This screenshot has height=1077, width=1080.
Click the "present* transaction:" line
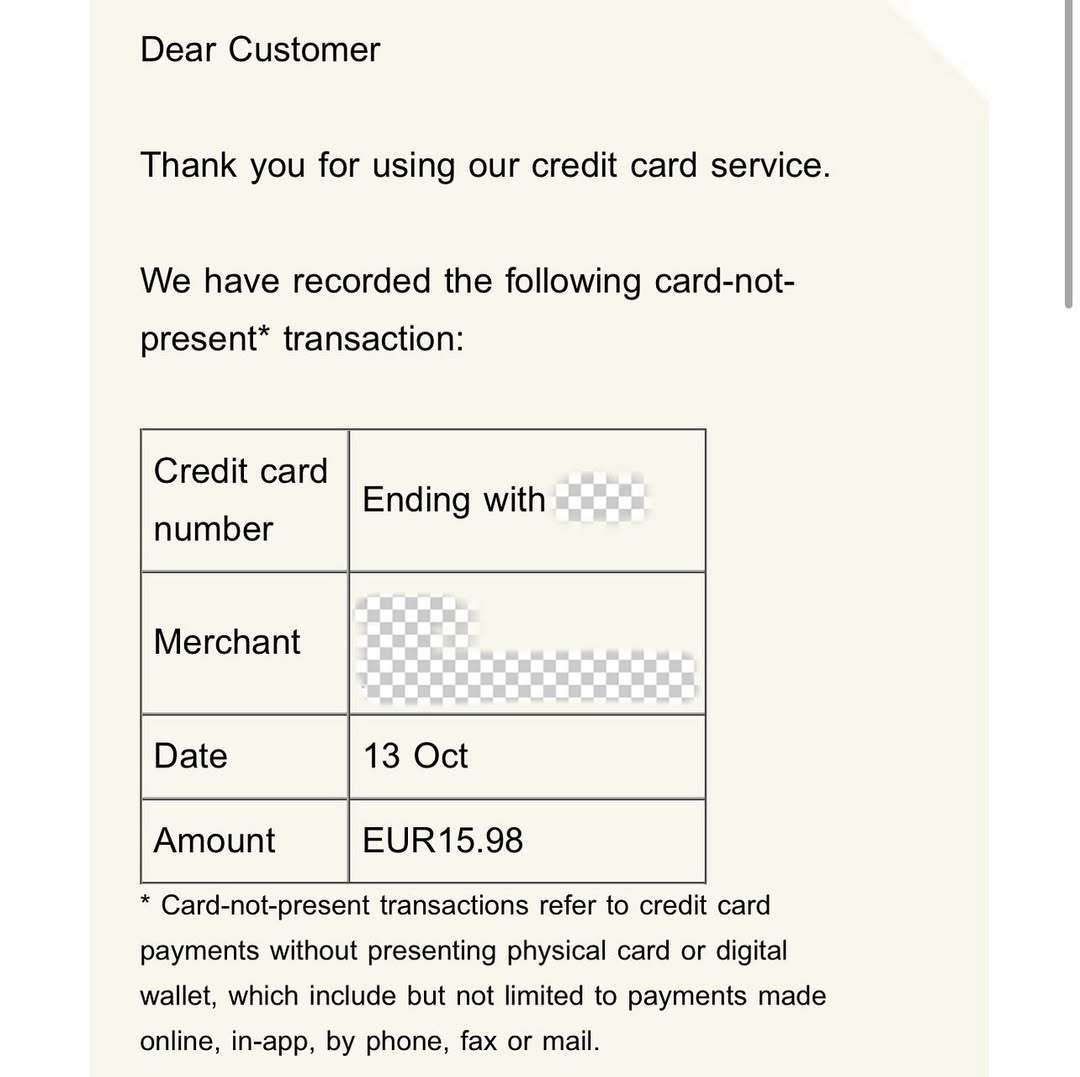(302, 339)
